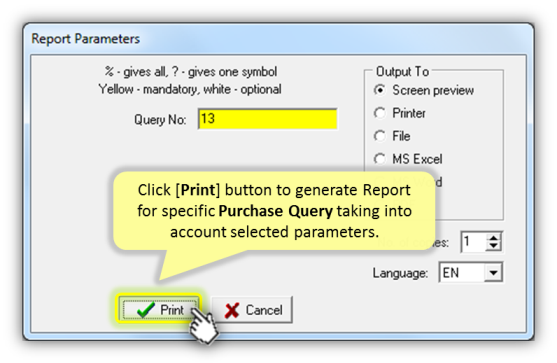Click the green checkmark Print button
Image resolution: width=557 pixels, height=363 pixels.
[x=158, y=309]
